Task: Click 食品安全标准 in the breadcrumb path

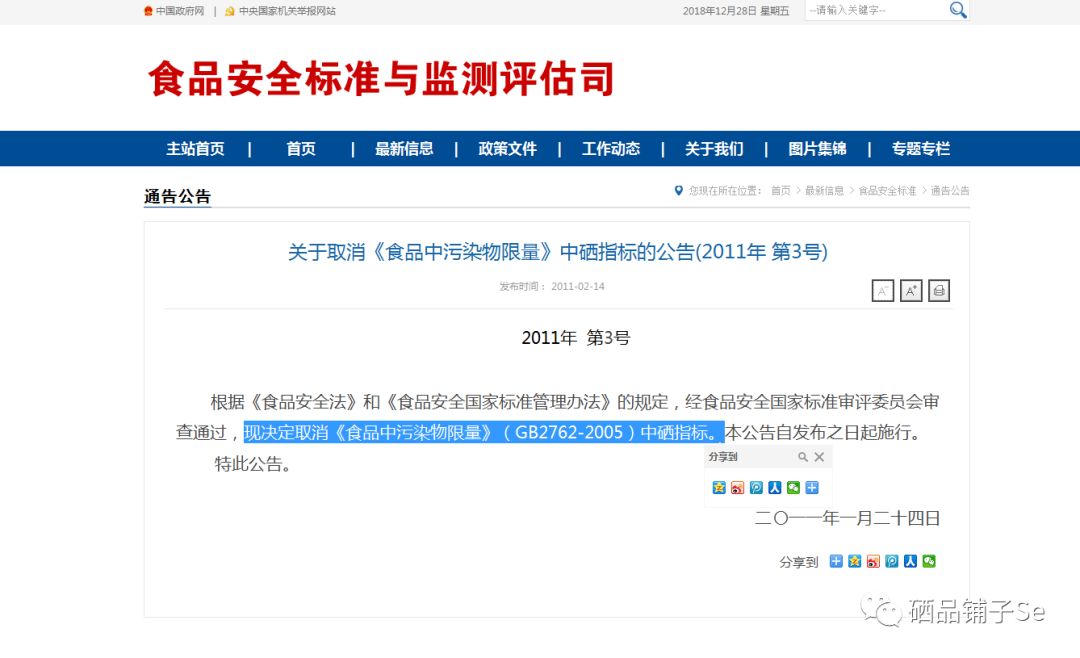Action: [887, 191]
